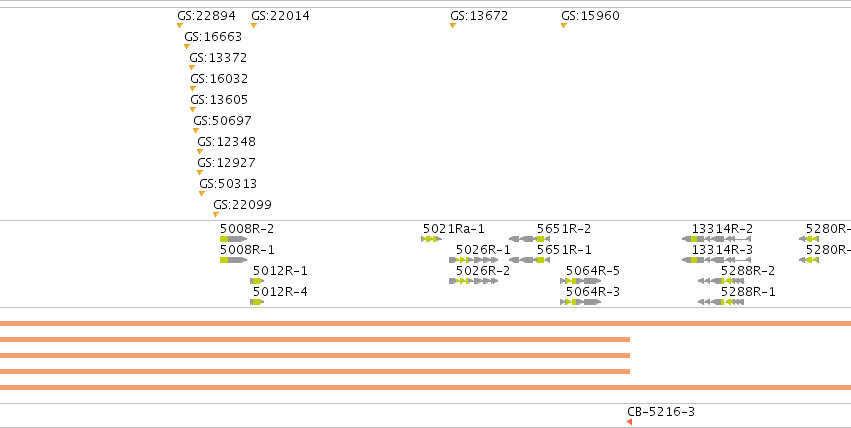Click the 13314R-2 transcript label
851x428 pixels.
pos(722,229)
